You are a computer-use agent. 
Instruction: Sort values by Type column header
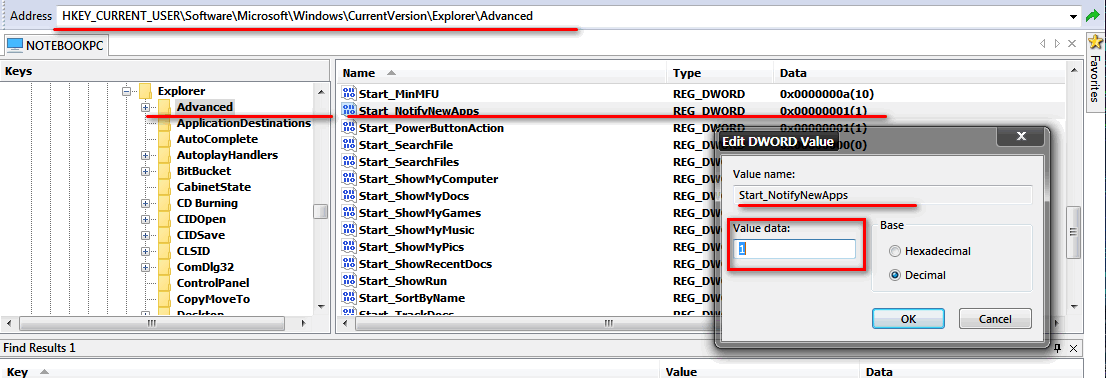pos(719,73)
